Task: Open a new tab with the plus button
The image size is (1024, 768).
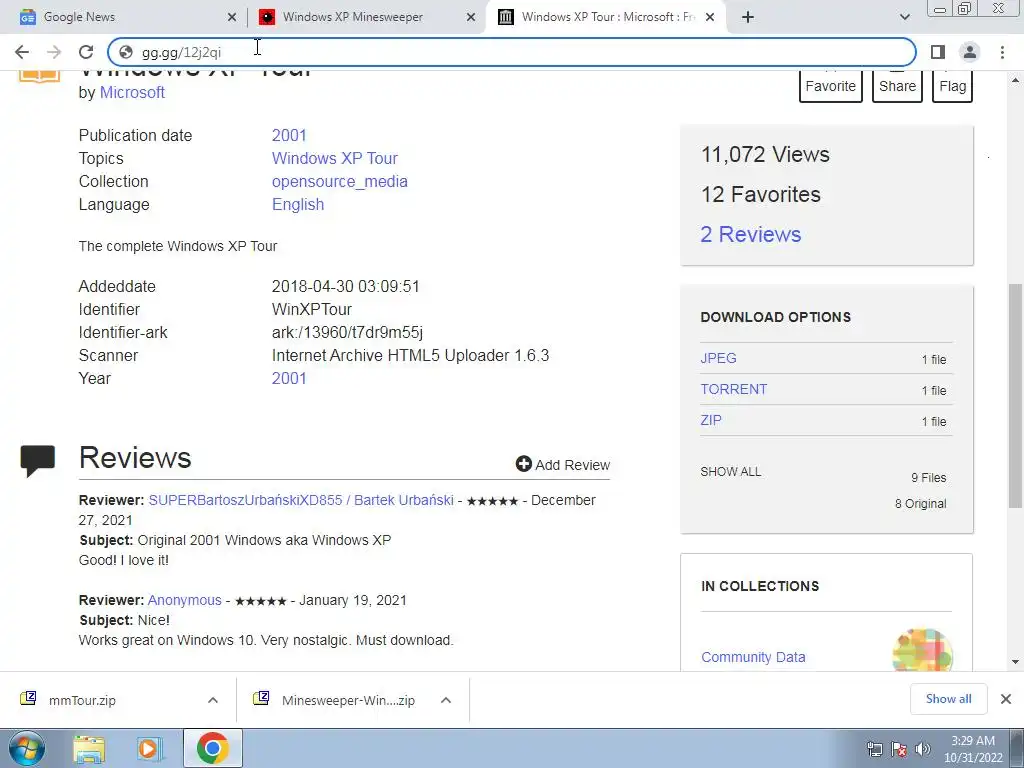Action: 748,17
